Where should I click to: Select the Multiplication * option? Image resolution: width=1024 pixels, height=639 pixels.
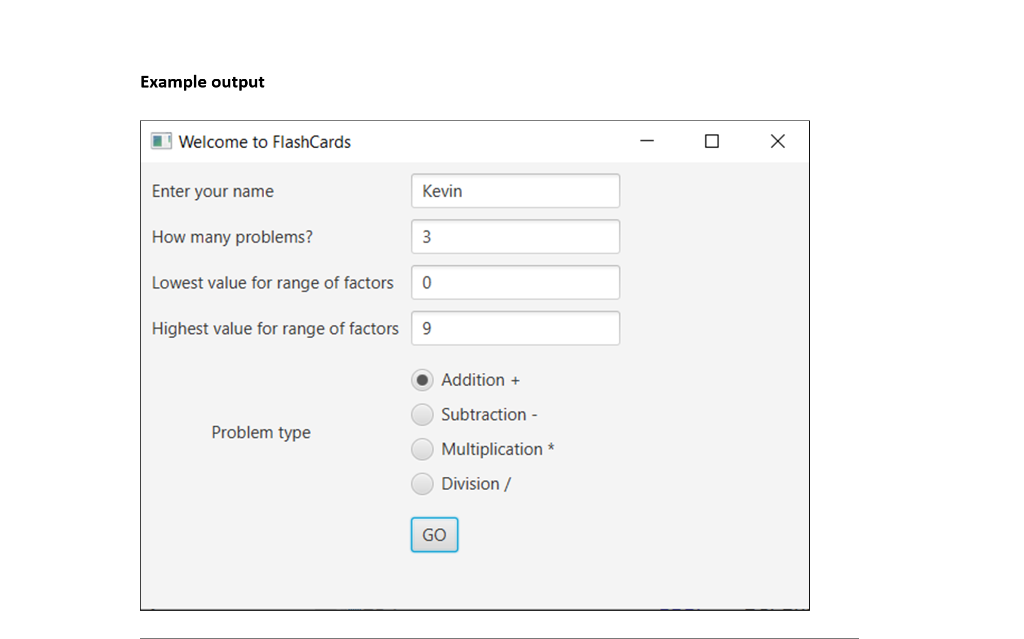[x=422, y=449]
